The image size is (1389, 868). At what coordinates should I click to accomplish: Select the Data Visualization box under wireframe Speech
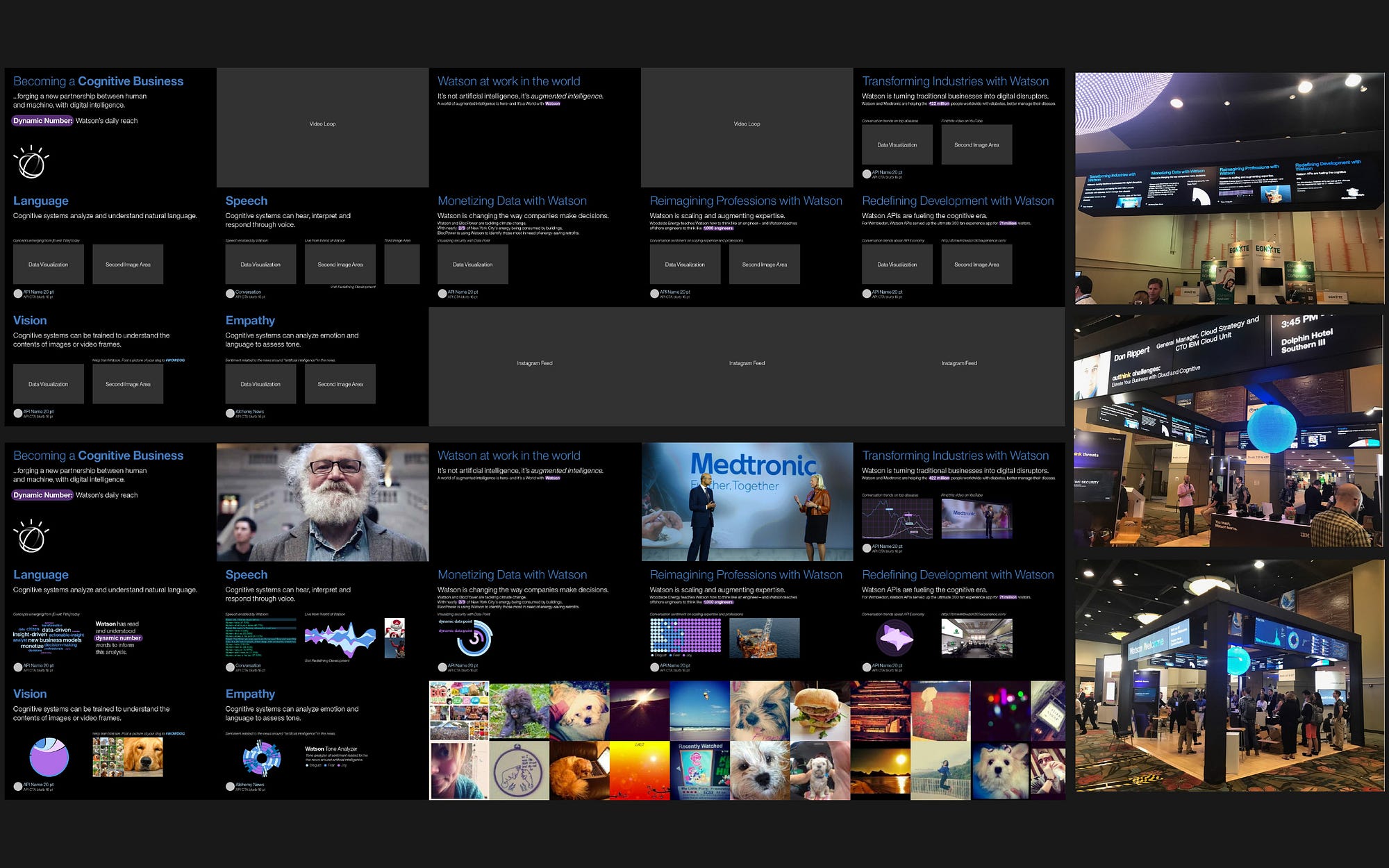260,264
